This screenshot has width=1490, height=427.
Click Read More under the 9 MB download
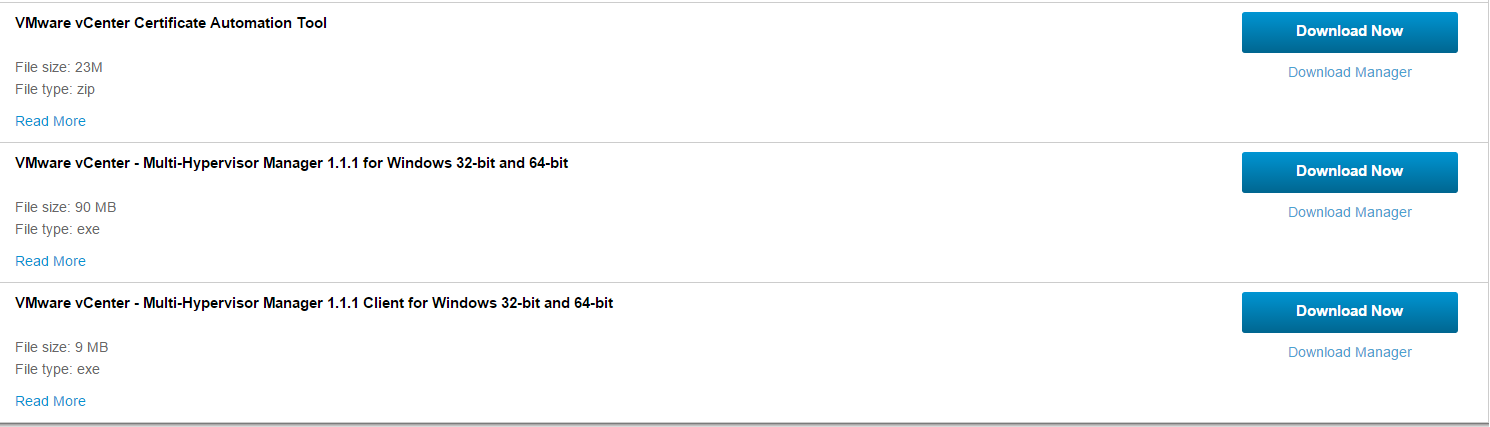50,401
